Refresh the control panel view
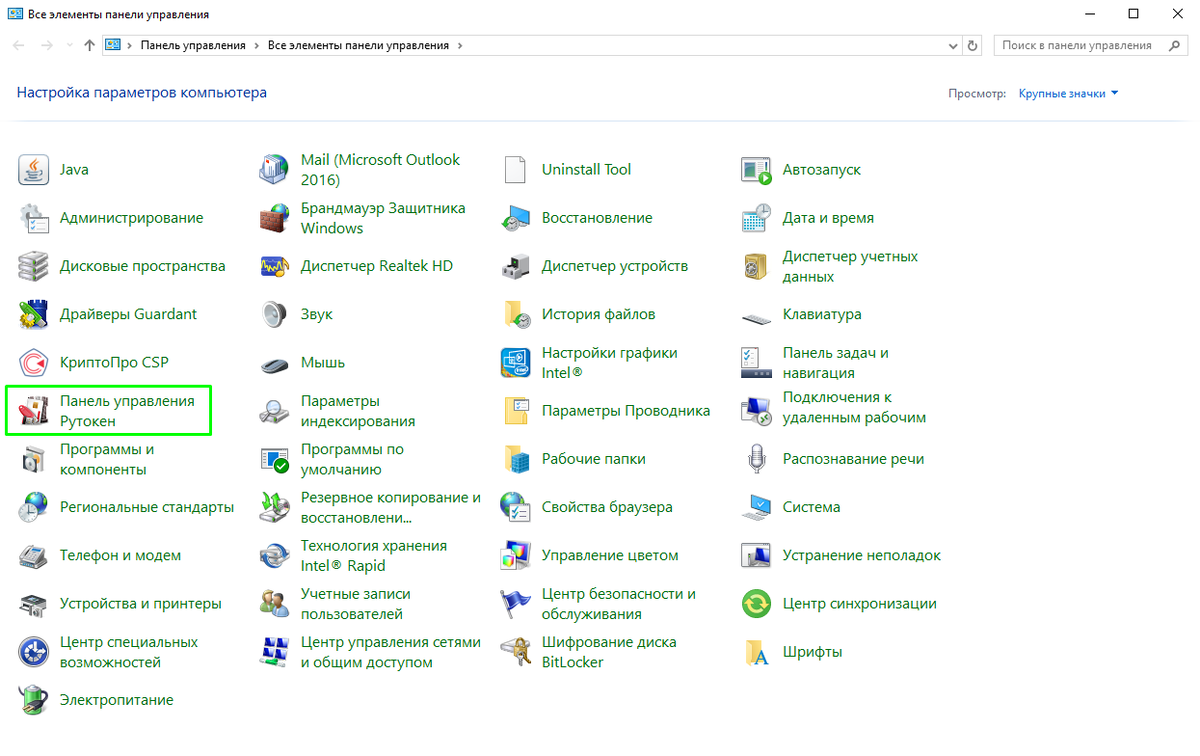The width and height of the screenshot is (1200, 756). (973, 45)
